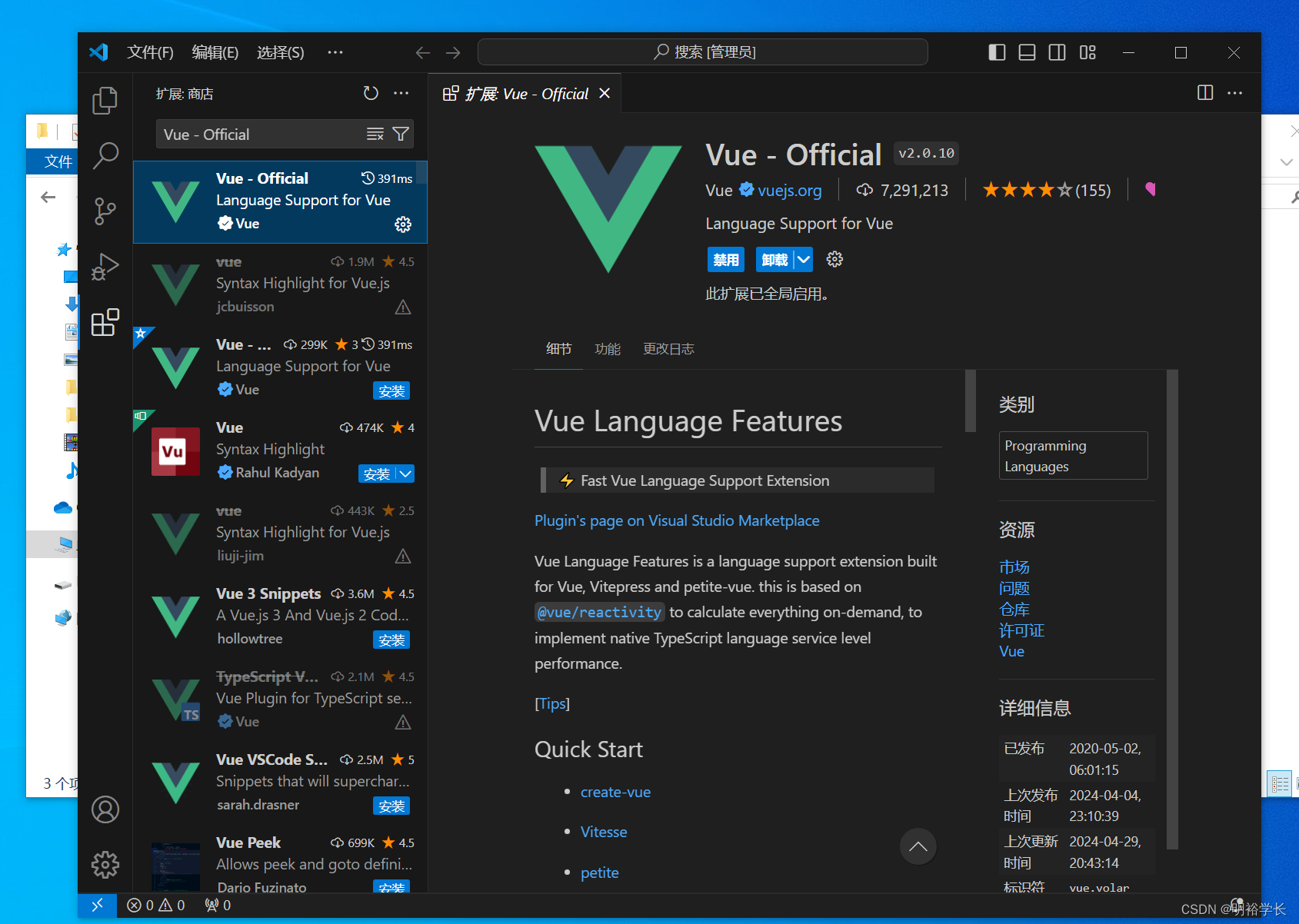
Task: Install Vue 3 Snippets extension
Action: click(x=391, y=640)
